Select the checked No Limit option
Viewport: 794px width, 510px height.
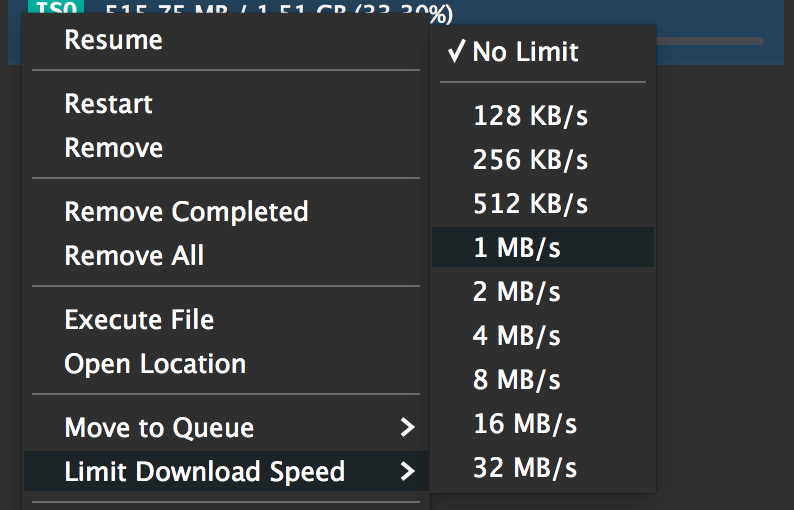(526, 52)
